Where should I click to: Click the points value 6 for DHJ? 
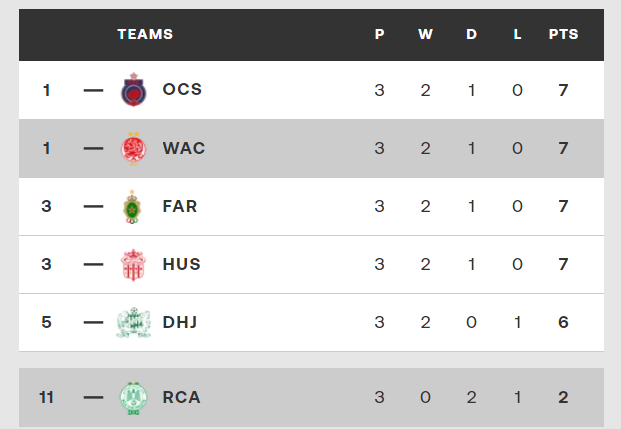563,322
